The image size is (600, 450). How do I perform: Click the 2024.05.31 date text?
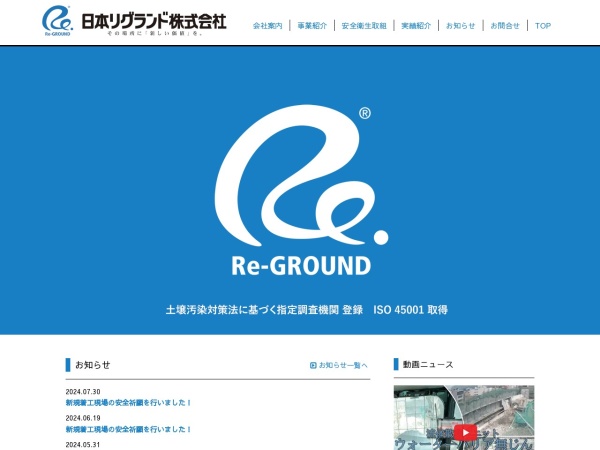click(x=83, y=445)
